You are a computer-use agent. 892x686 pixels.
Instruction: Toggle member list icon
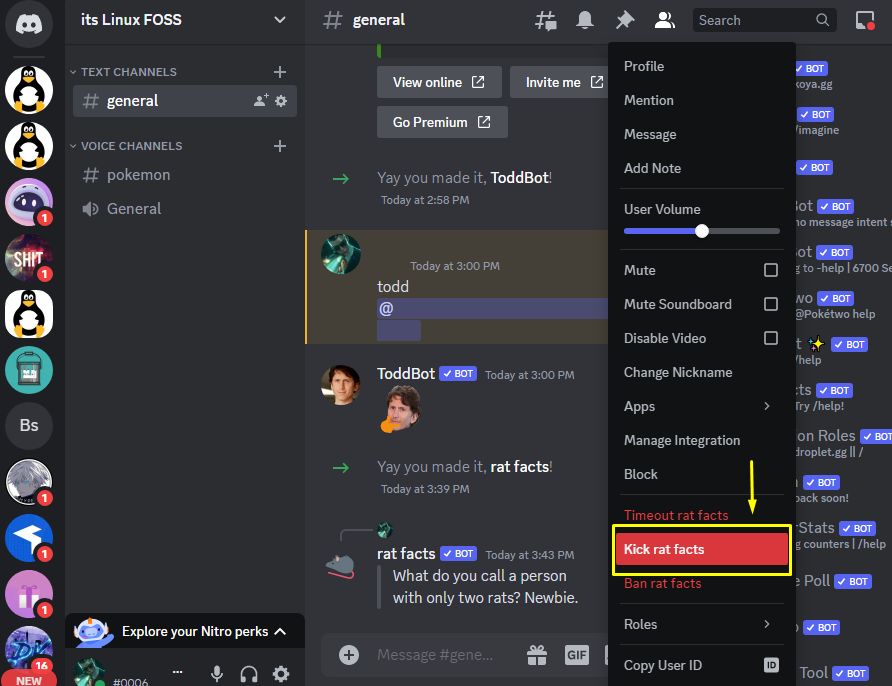click(664, 20)
